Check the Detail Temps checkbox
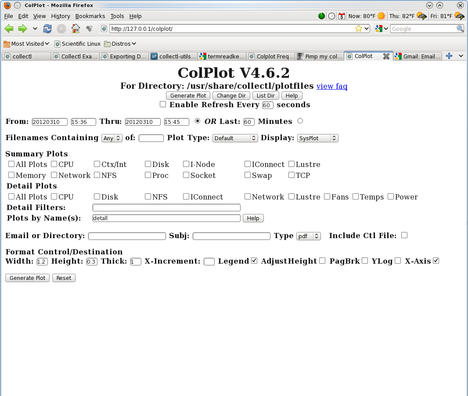The image size is (468, 396). click(x=356, y=196)
